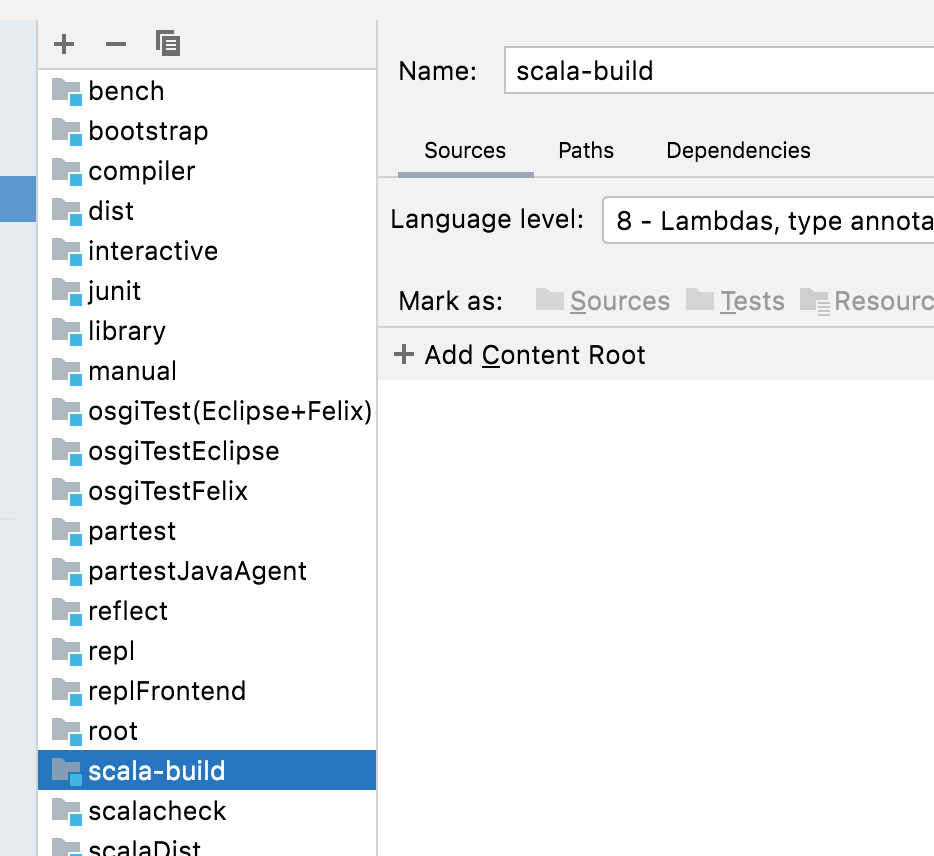Viewport: 934px width, 856px height.
Task: Click the Copy module icon
Action: tap(168, 43)
